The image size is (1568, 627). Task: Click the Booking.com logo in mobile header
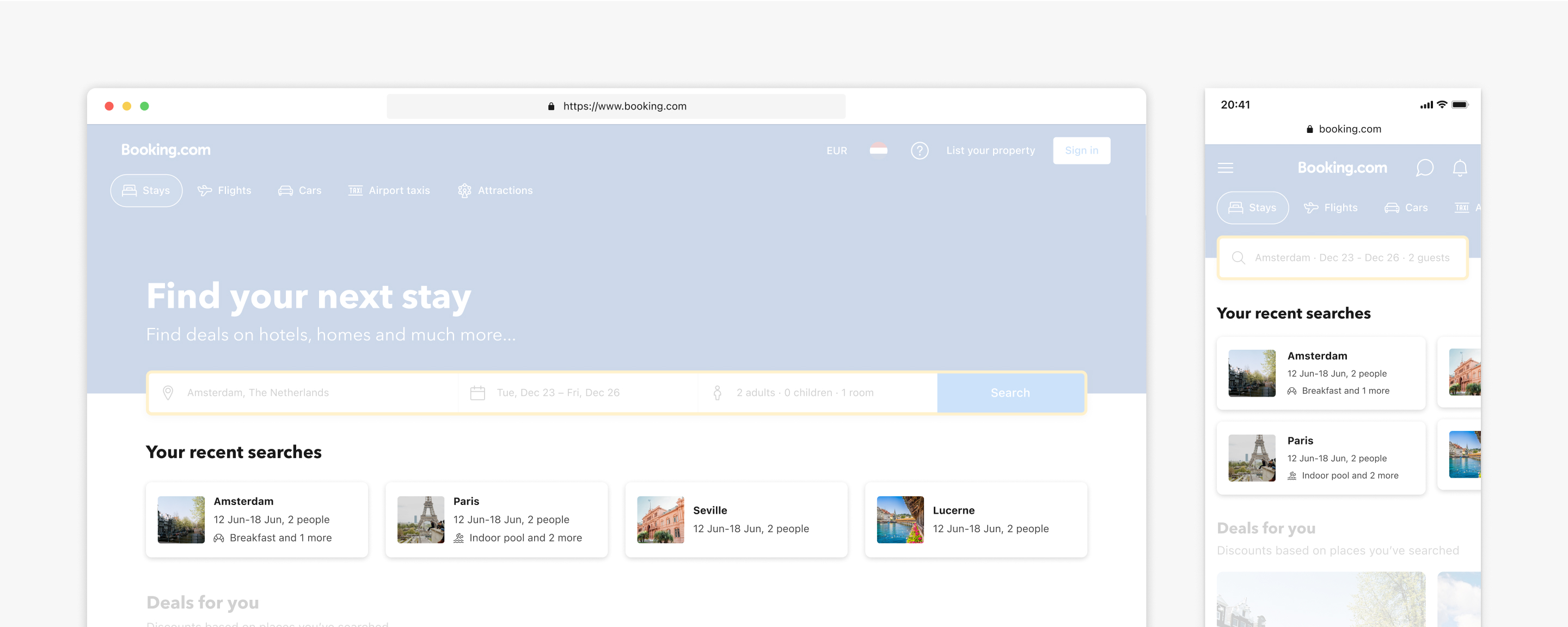1342,167
